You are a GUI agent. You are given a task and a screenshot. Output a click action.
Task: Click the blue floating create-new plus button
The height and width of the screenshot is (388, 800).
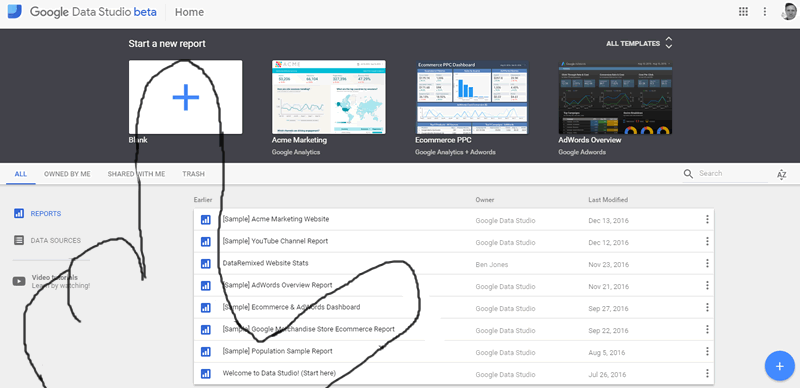point(780,366)
